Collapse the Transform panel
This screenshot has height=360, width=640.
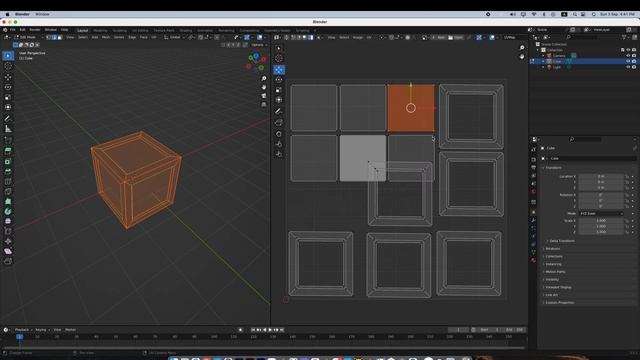(552, 168)
